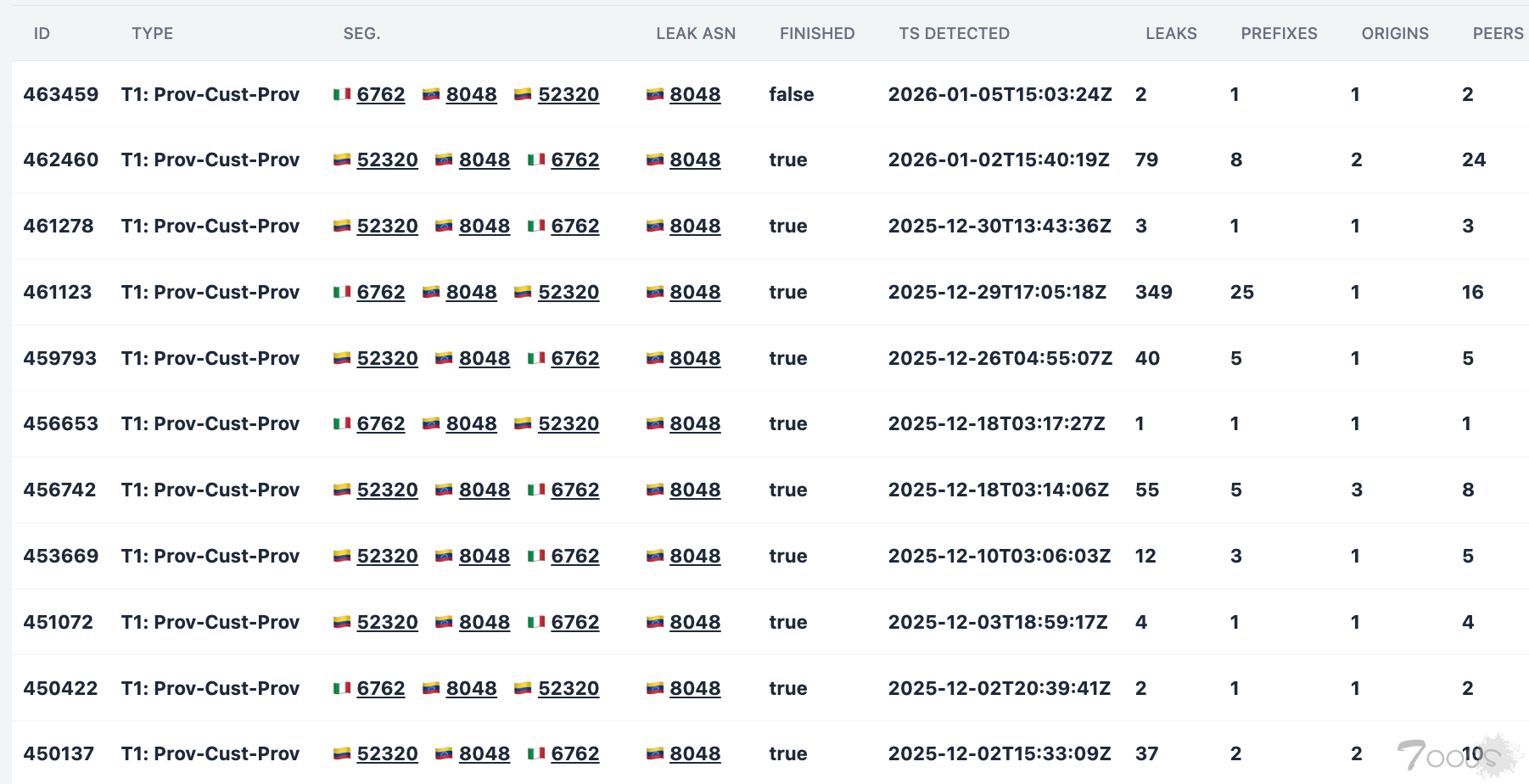Click Italian flag icon in row 463459

pos(342,94)
